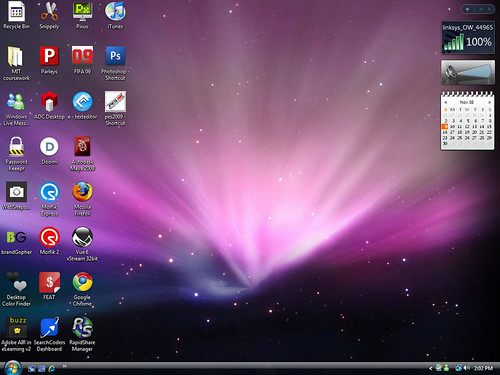Click the volume speaker tray icon
The image size is (500, 375).
point(466,368)
